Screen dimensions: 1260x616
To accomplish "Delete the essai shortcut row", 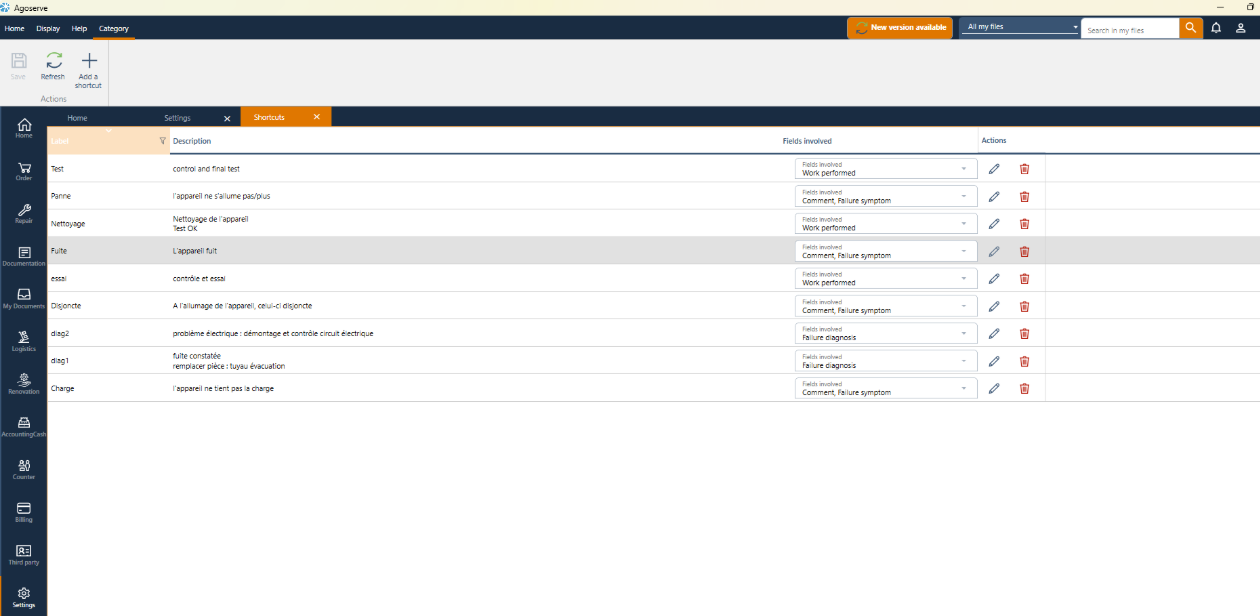I will coord(1024,278).
